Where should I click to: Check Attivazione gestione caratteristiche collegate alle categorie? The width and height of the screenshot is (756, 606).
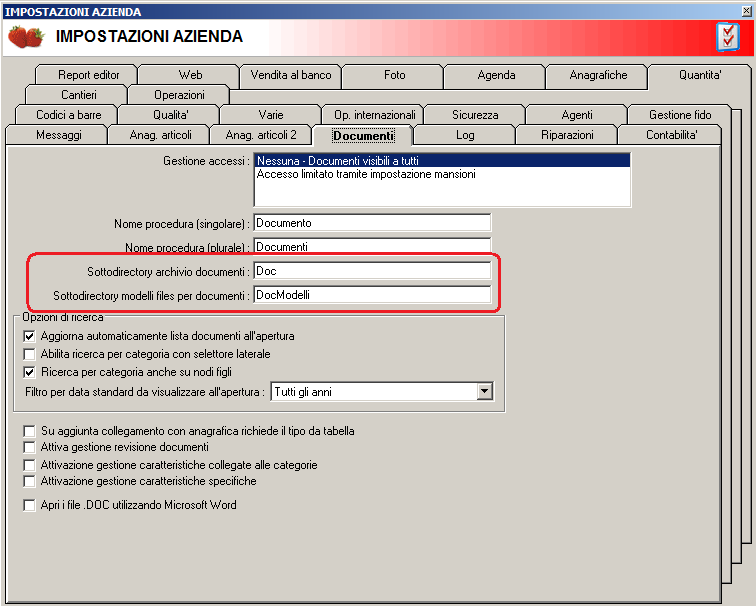click(29, 465)
